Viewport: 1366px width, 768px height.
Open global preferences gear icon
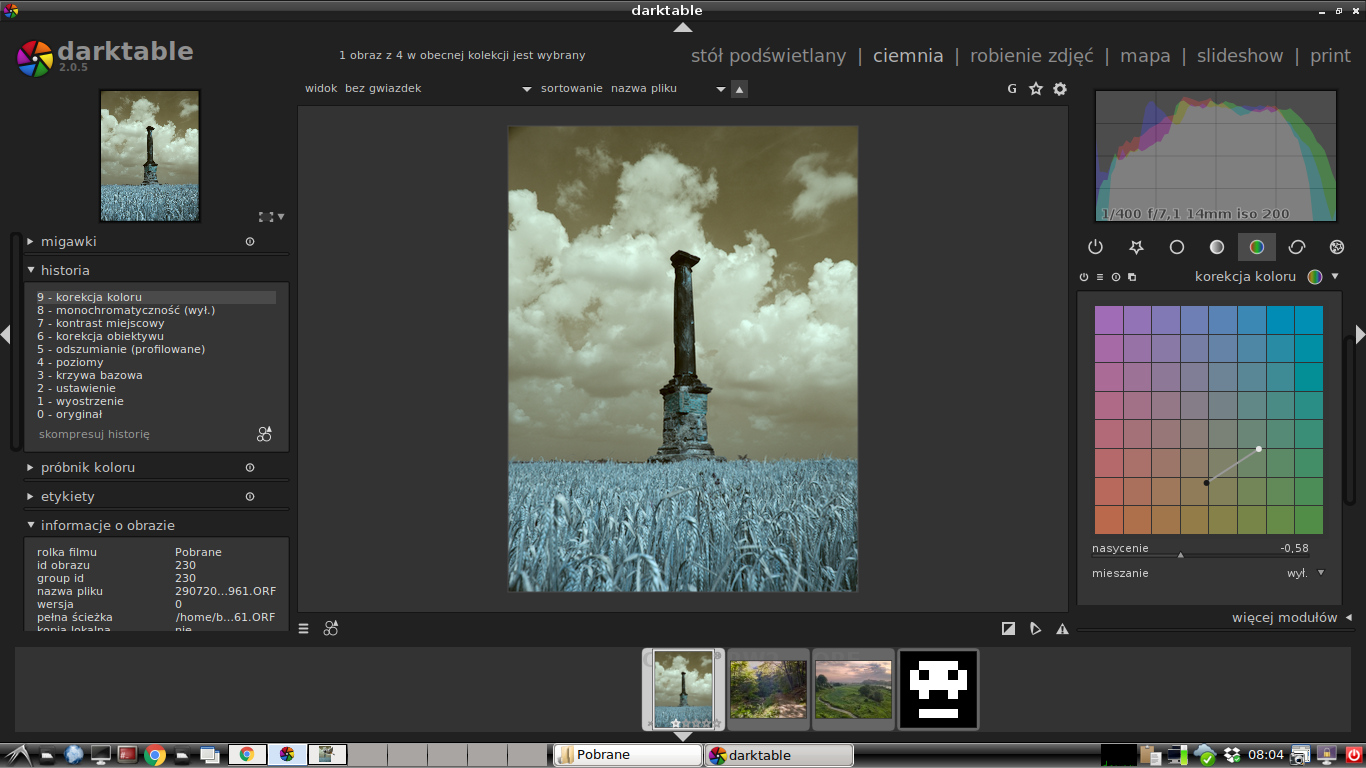pyautogui.click(x=1060, y=89)
